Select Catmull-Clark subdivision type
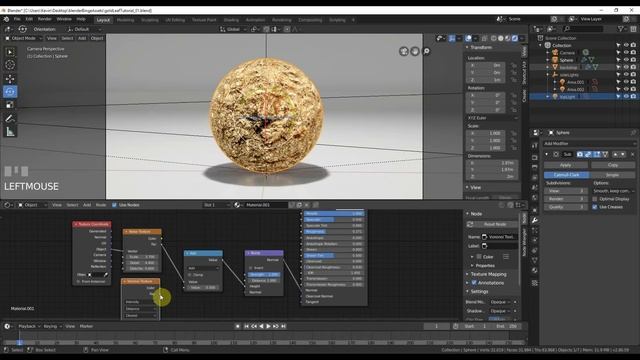640x360 pixels. click(567, 175)
